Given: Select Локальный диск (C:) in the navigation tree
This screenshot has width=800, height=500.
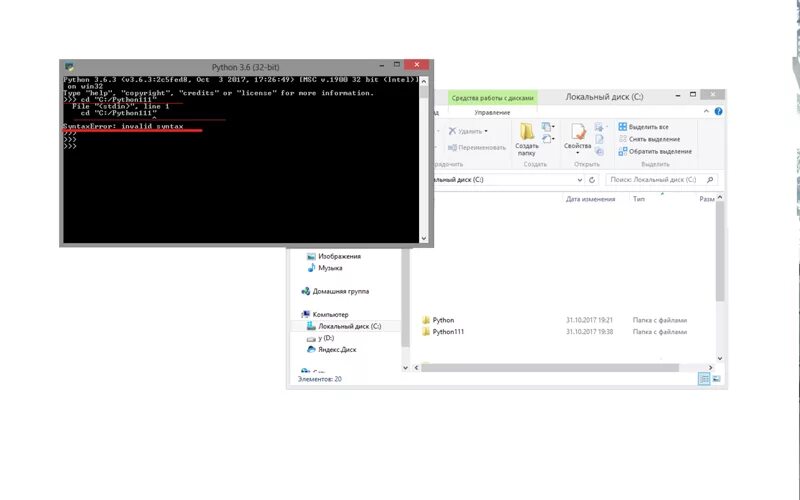Looking at the screenshot, I should [x=344, y=326].
